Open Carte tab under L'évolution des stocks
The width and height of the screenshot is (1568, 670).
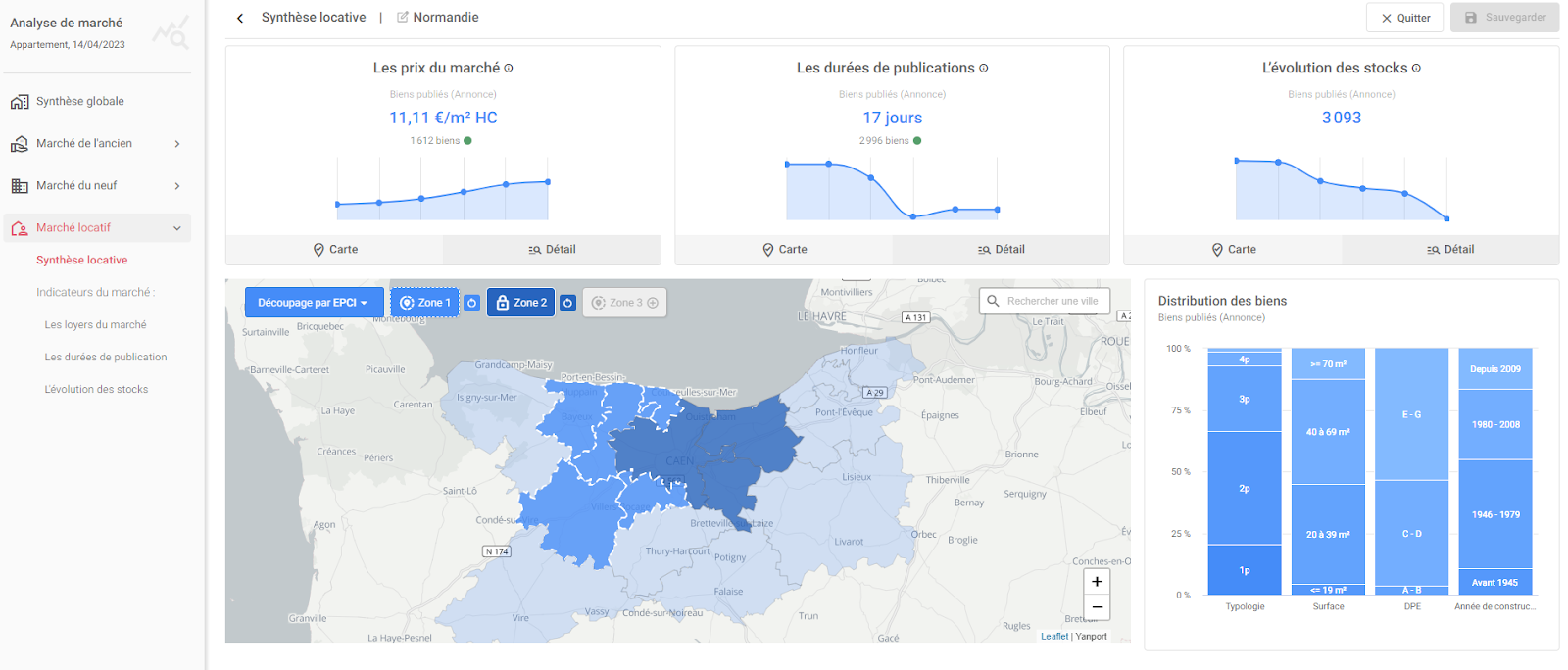click(1233, 250)
